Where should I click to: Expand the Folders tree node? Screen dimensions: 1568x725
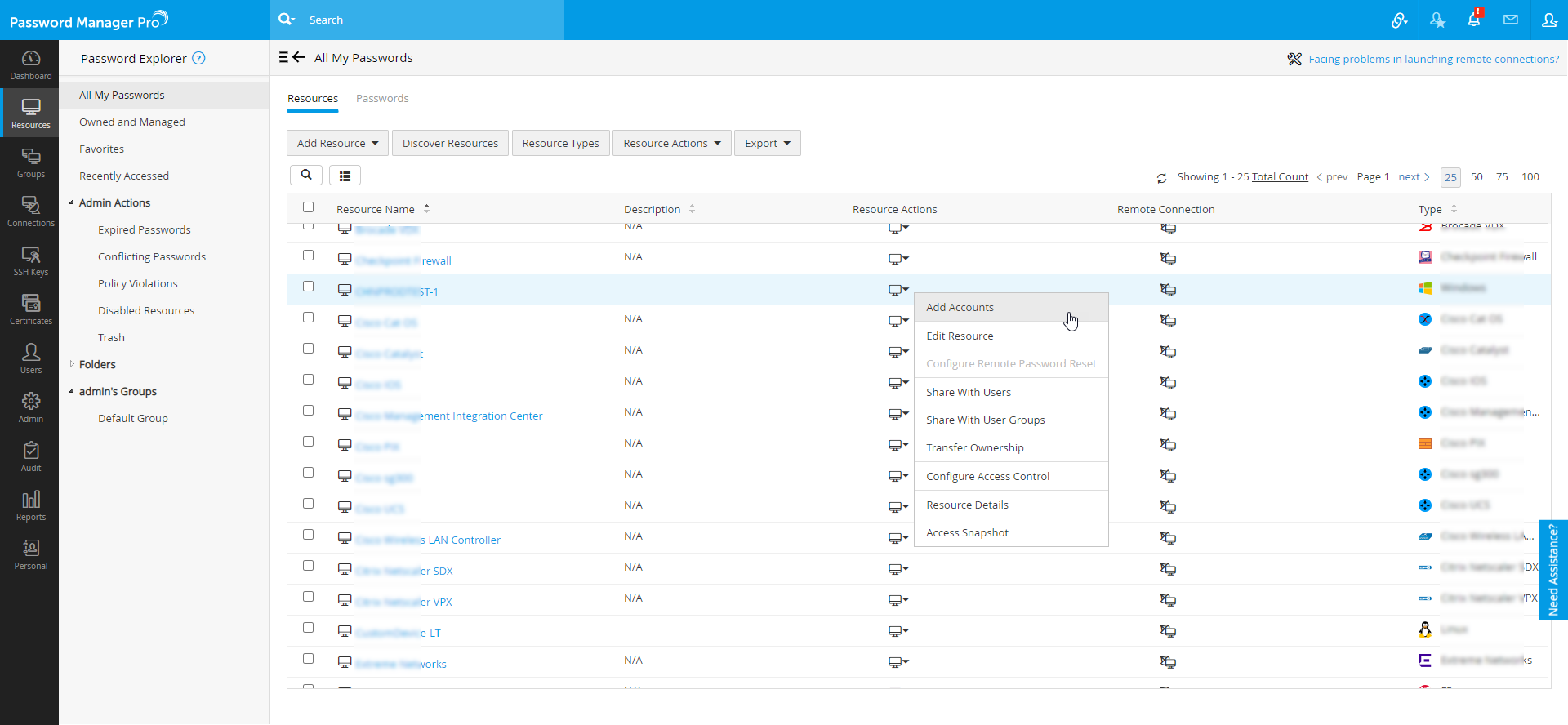point(72,364)
